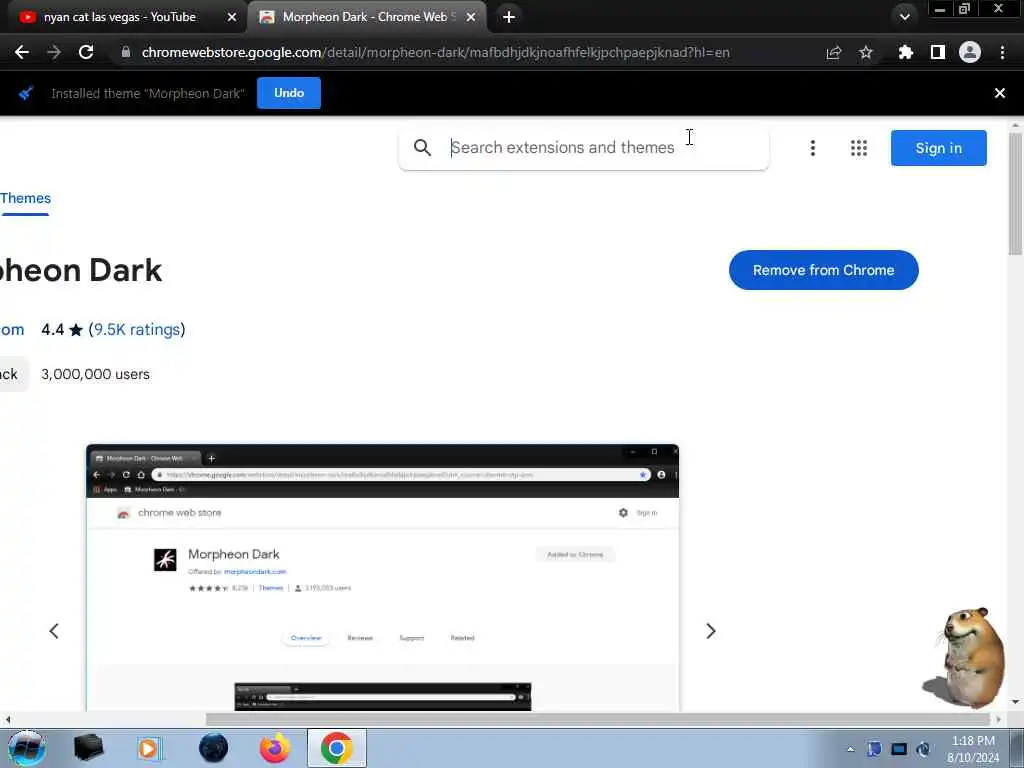Open the side panel icon
This screenshot has height=768, width=1024.
(x=937, y=52)
